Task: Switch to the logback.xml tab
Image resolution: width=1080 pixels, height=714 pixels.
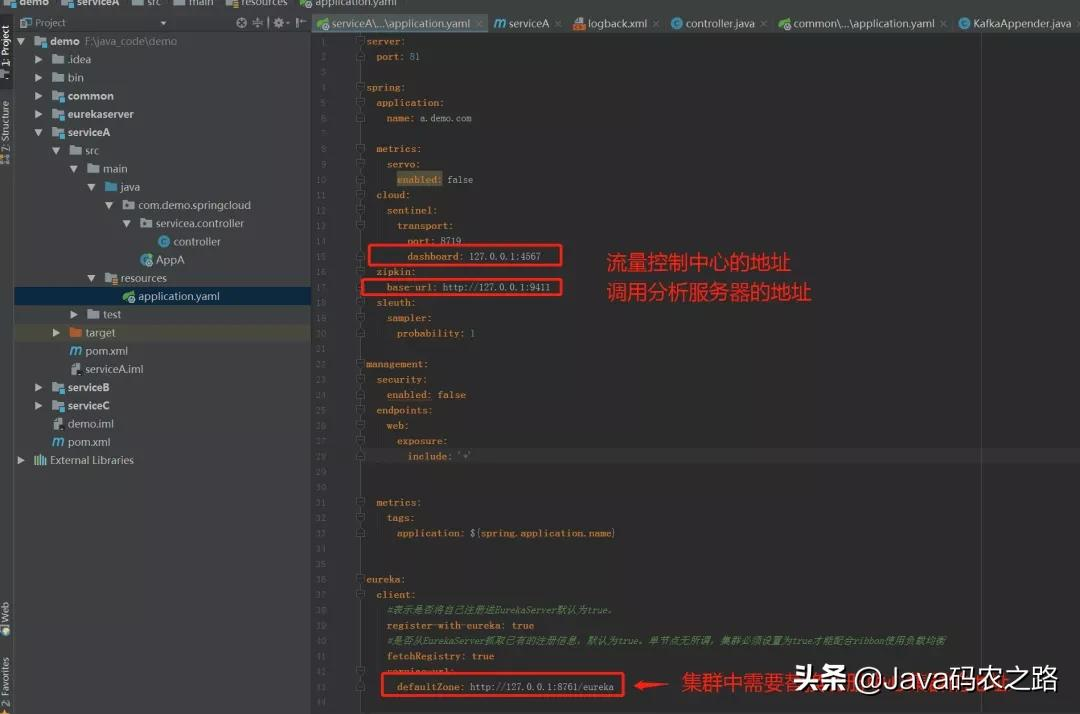Action: [615, 22]
